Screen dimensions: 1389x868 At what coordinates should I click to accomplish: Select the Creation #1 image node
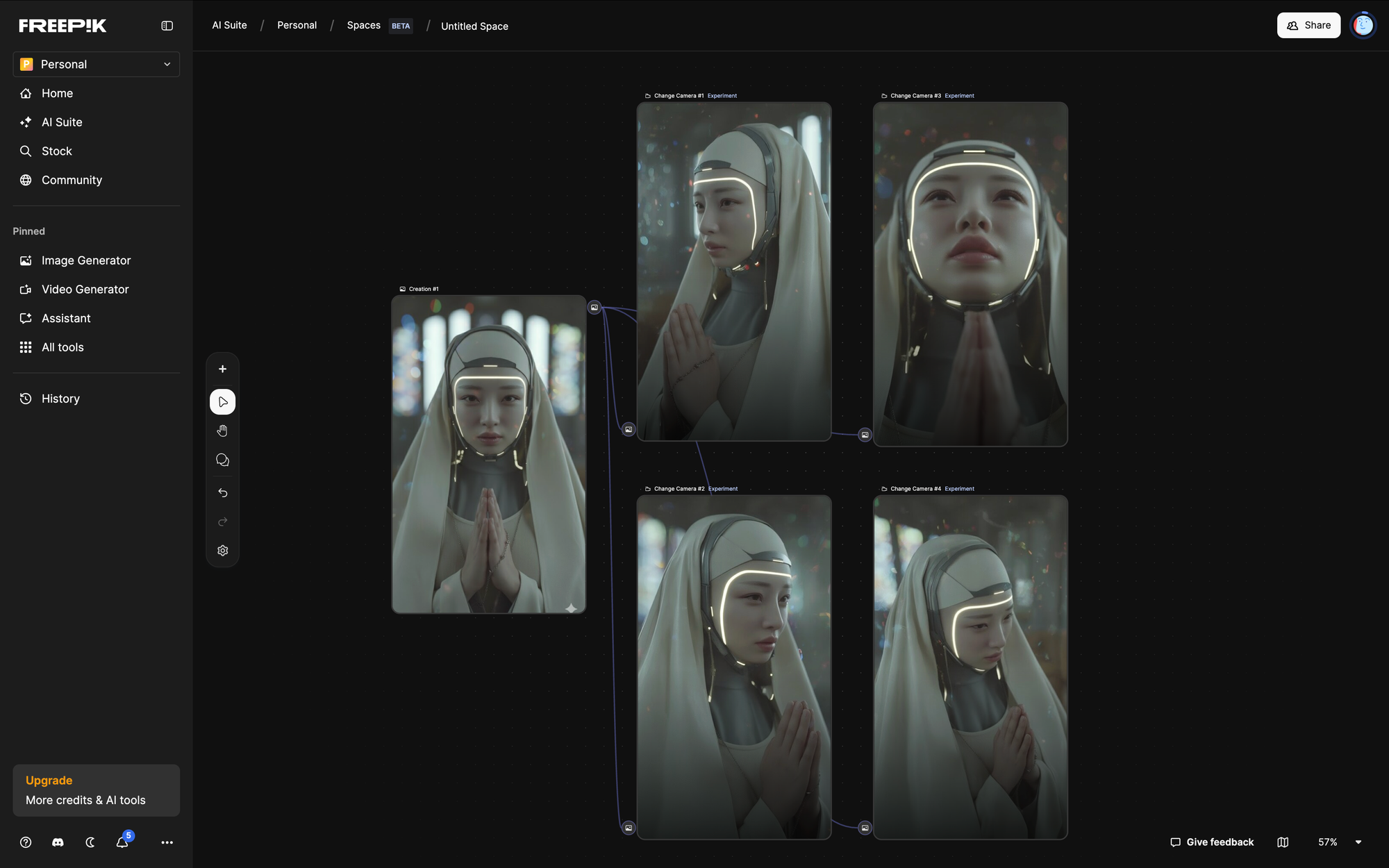pos(489,455)
